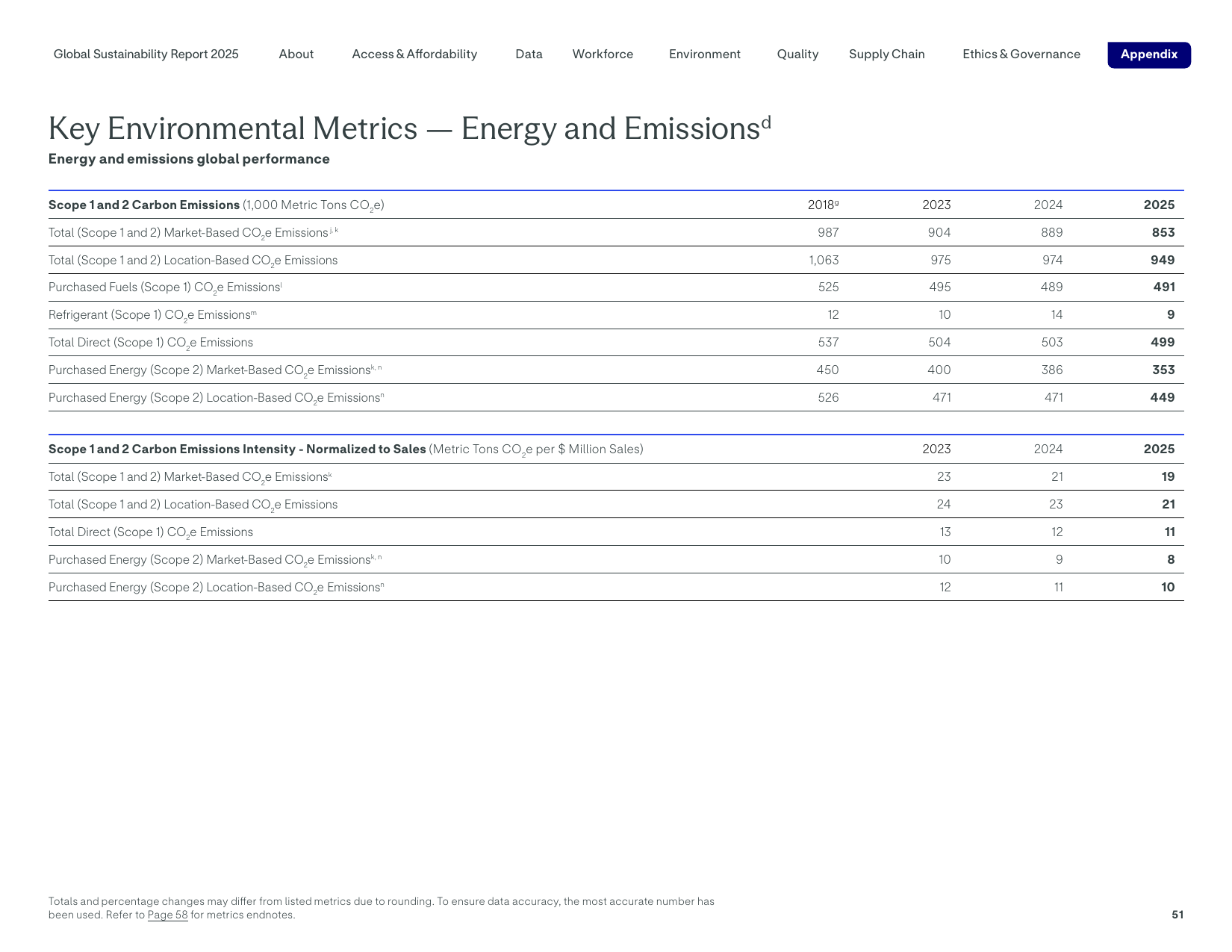Click the highlighted Appendix button
Screen dimensions: 1232x952
1149,55
